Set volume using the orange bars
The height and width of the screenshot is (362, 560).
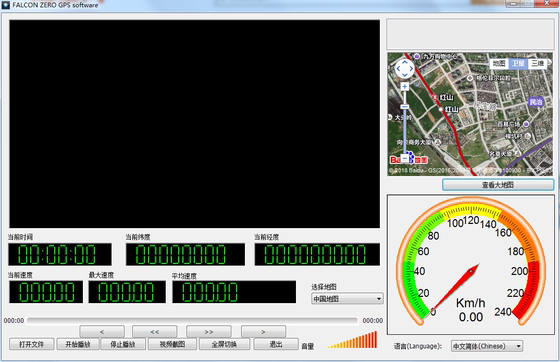pyautogui.click(x=352, y=340)
